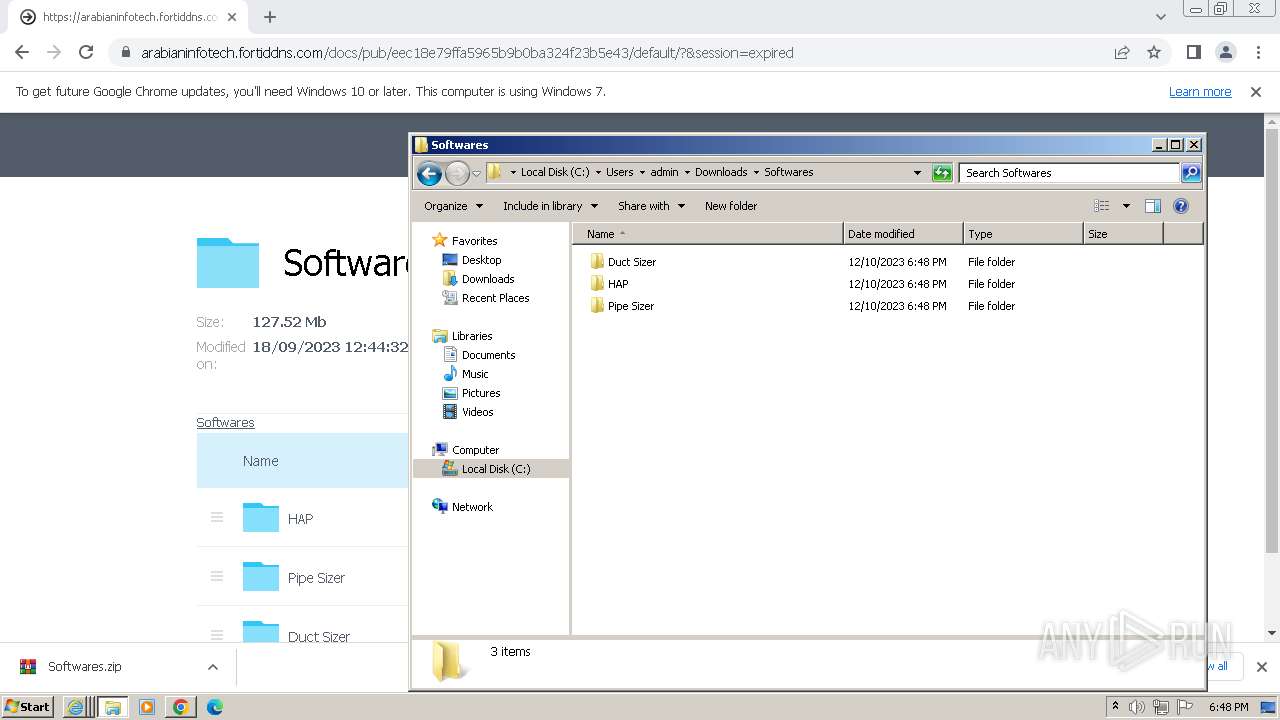Sort by the Type column
The height and width of the screenshot is (720, 1280).
click(1023, 234)
